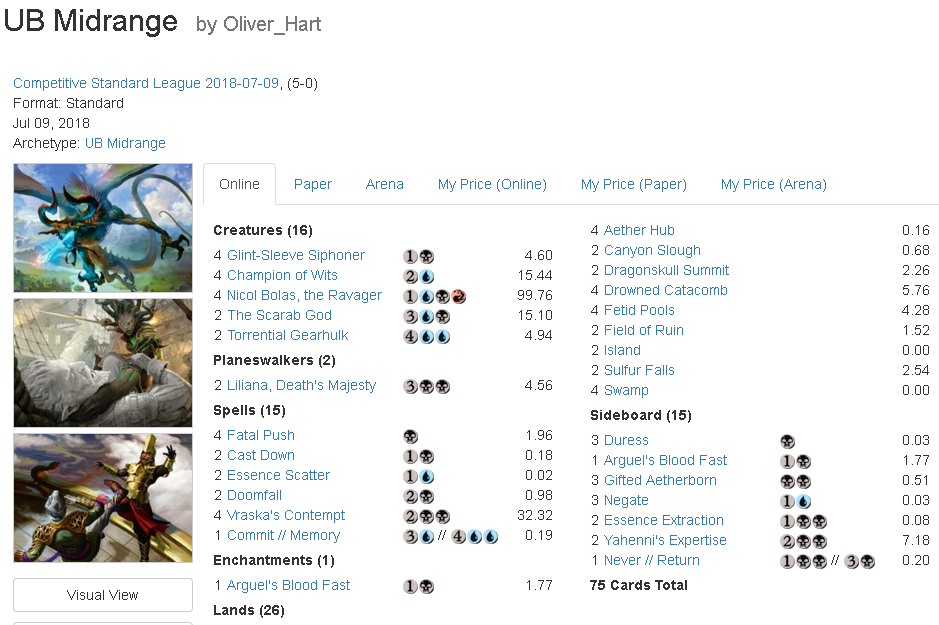The image size is (939, 625).
Task: Switch to the Paper price tab
Action: pyautogui.click(x=313, y=184)
